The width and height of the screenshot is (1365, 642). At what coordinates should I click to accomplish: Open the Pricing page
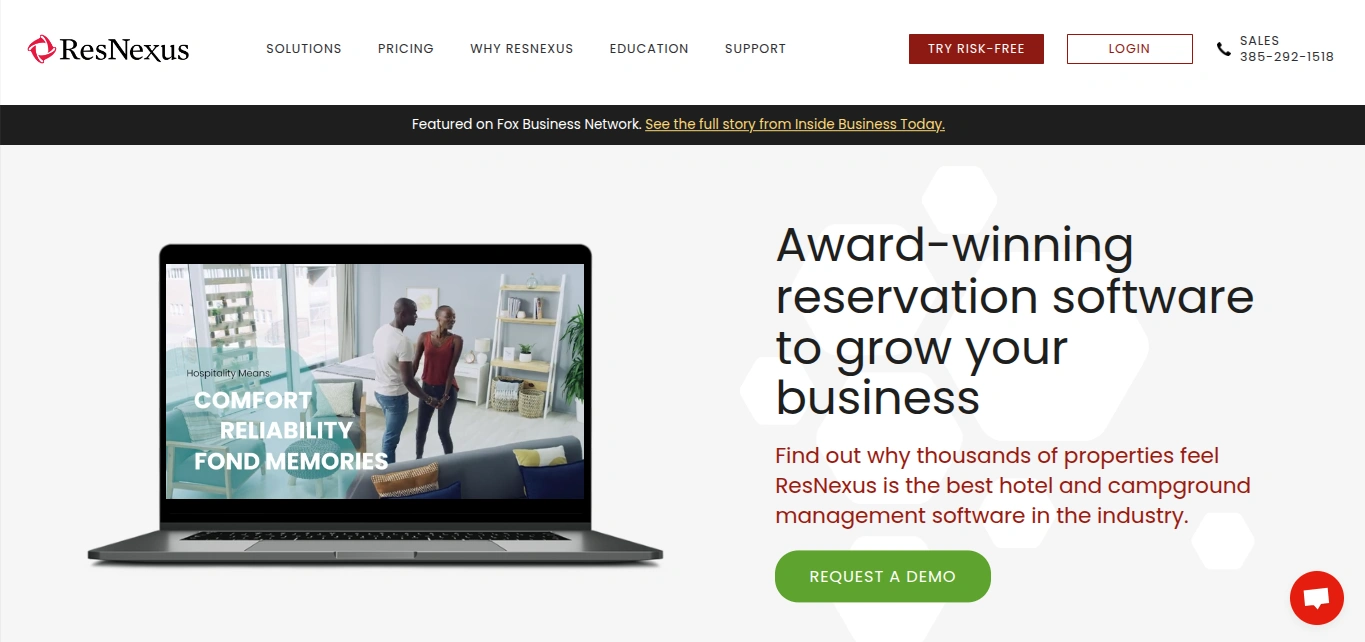coord(406,48)
